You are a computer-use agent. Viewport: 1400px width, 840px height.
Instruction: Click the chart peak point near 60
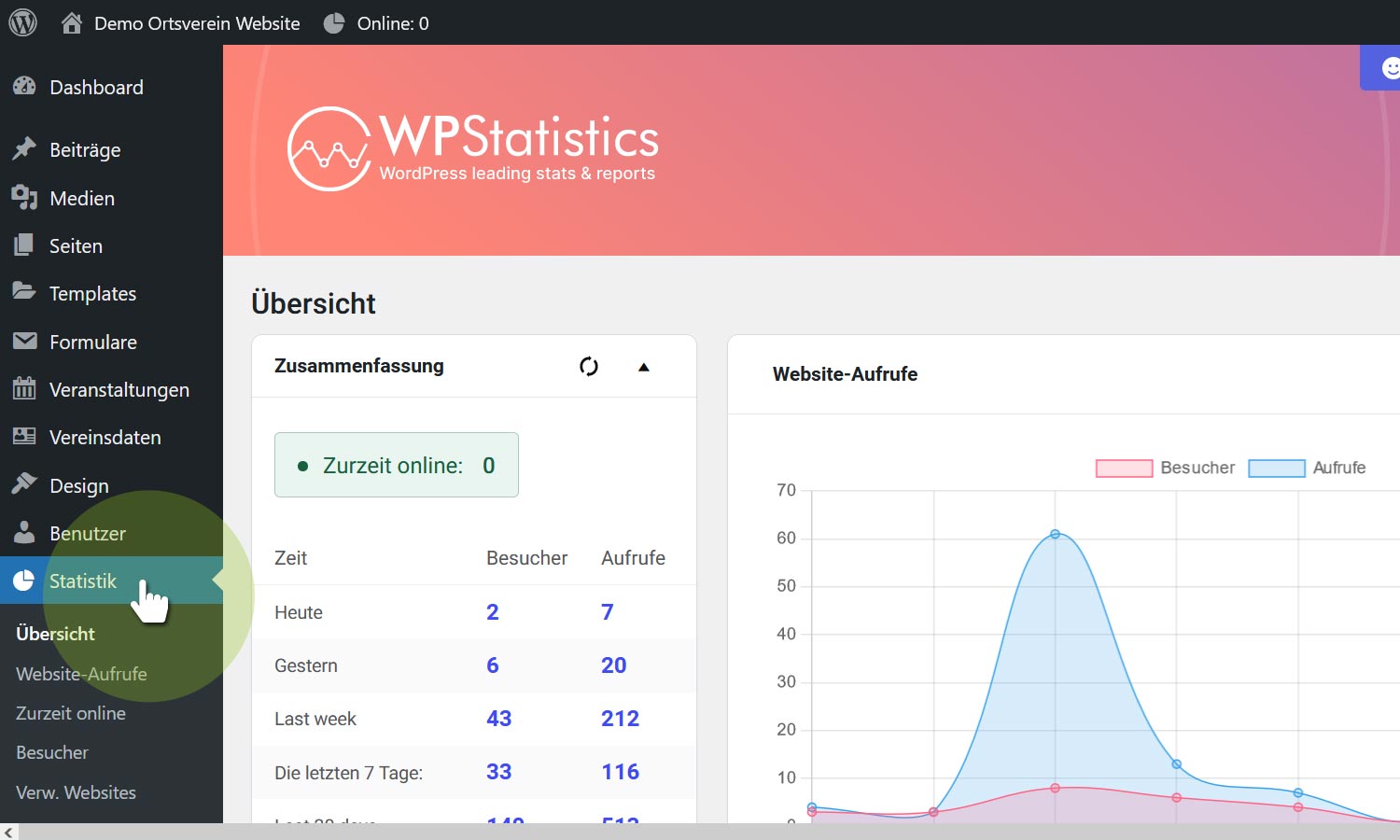pos(1055,534)
